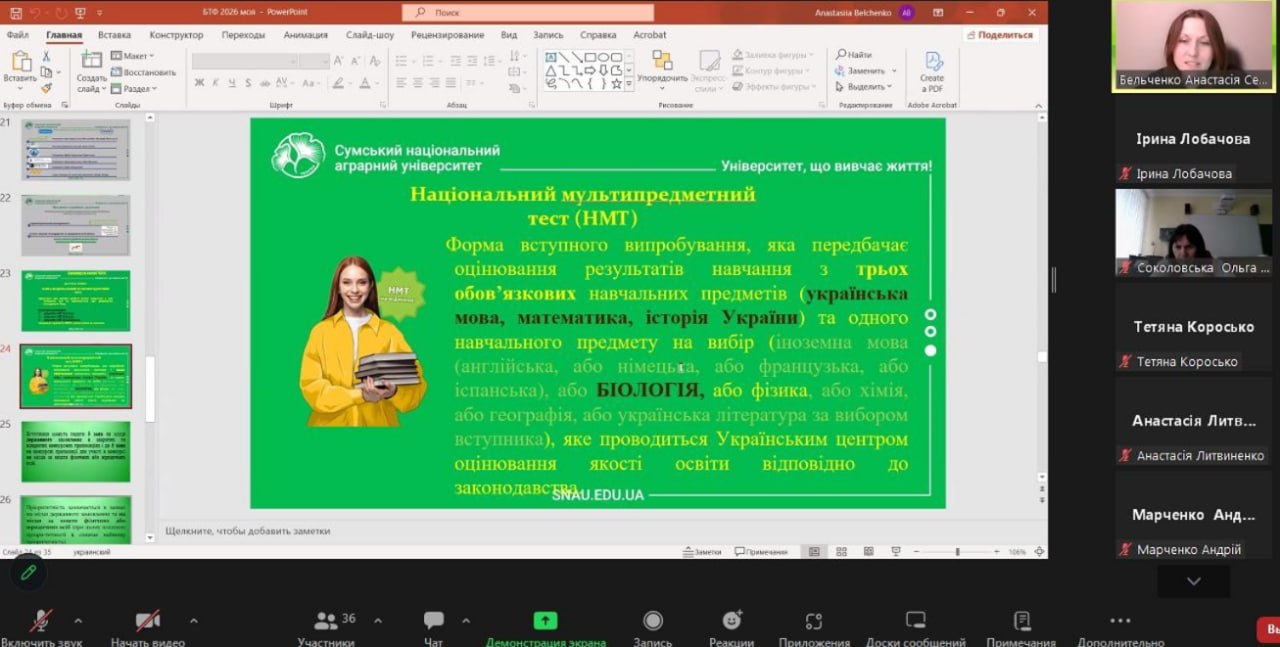Toggle the PowerPoint notes pane in status bar
The image size is (1280, 647).
[x=701, y=552]
